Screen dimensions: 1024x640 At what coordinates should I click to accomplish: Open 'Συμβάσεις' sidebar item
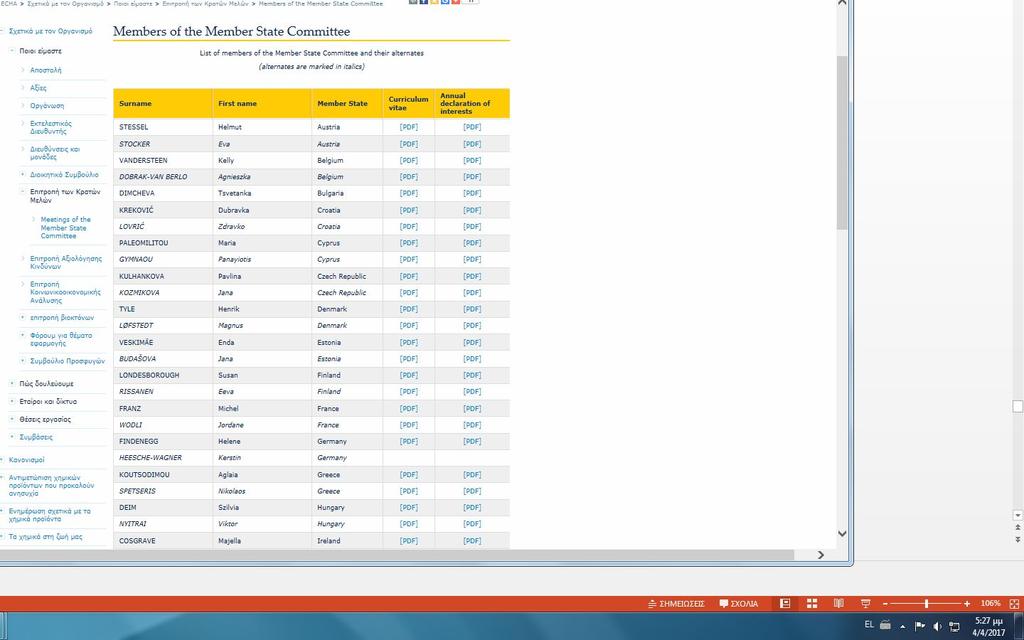click(x=36, y=437)
